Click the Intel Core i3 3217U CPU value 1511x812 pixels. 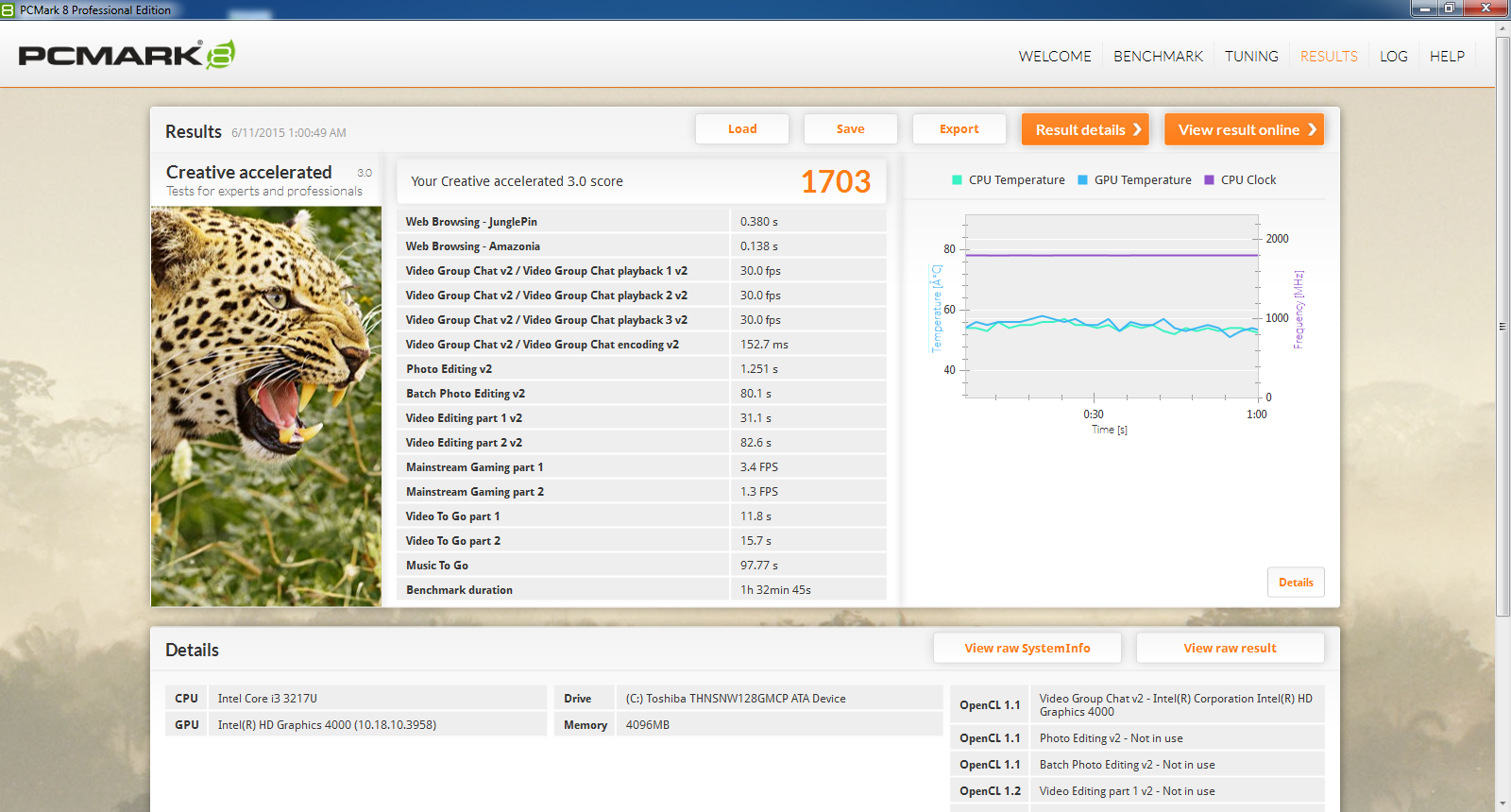click(267, 699)
